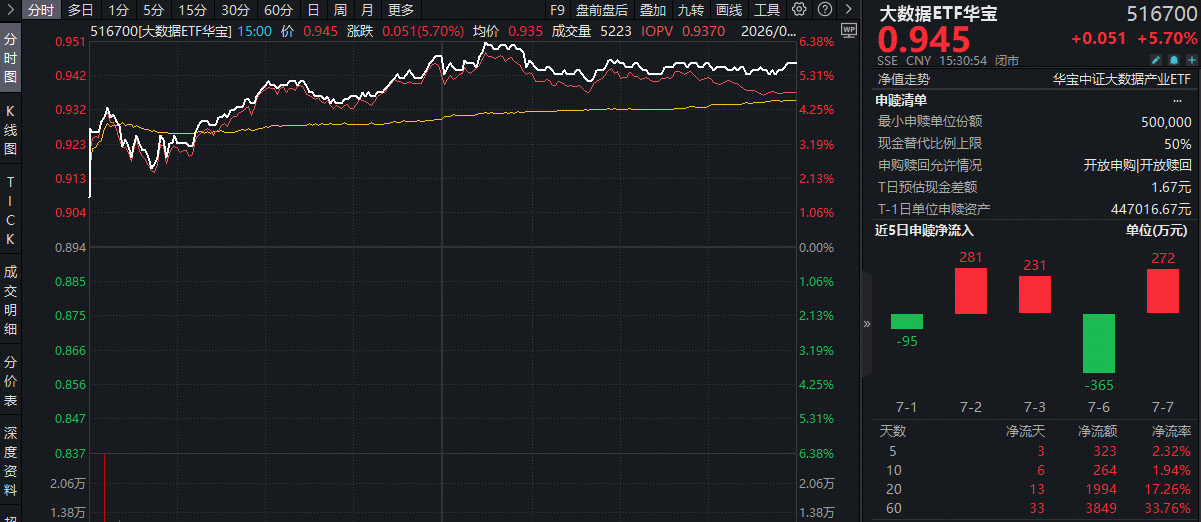Switch to 60分 interval
Image resolution: width=1201 pixels, height=522 pixels.
click(x=278, y=10)
